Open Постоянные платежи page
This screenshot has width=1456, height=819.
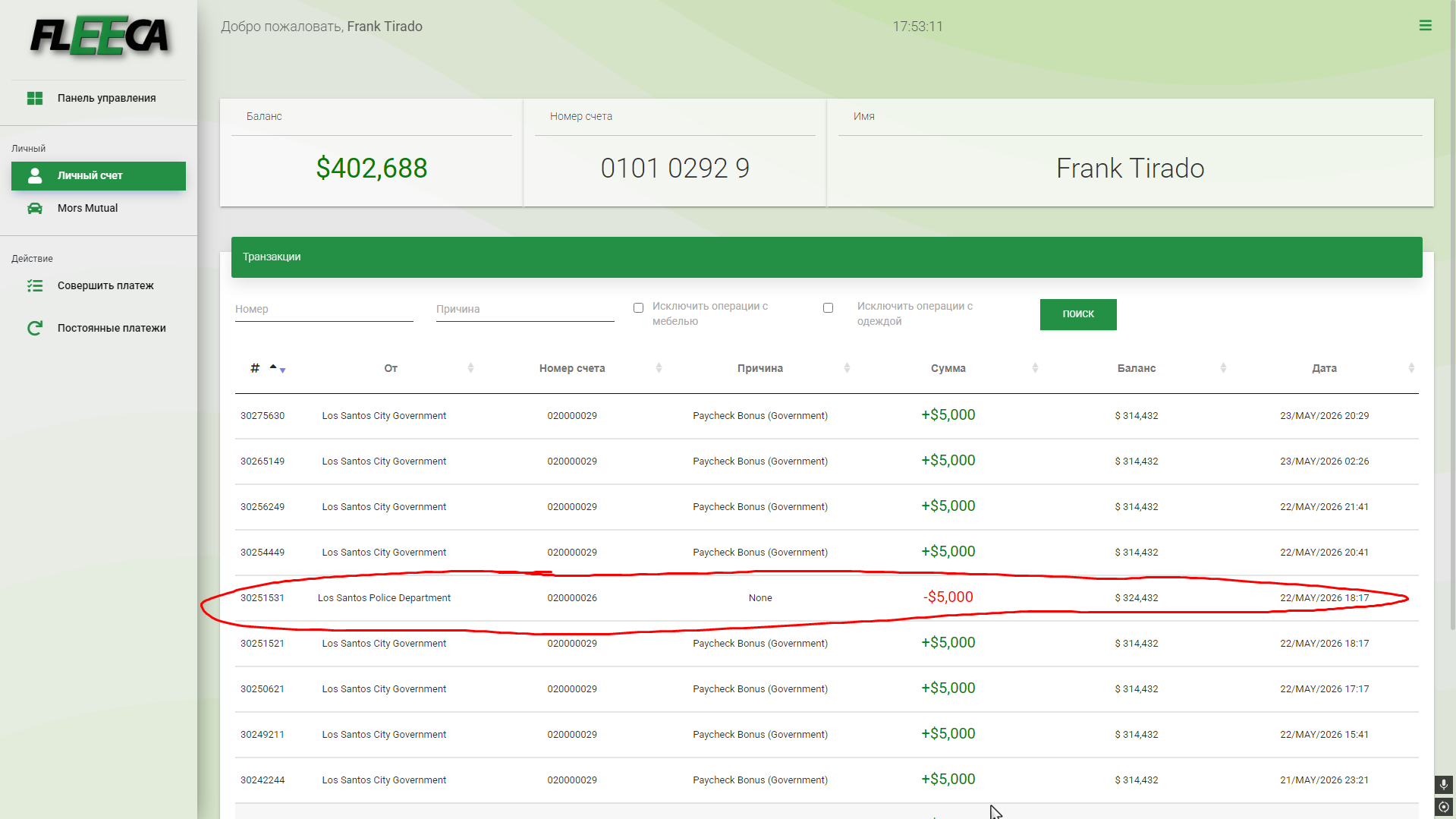[99, 328]
